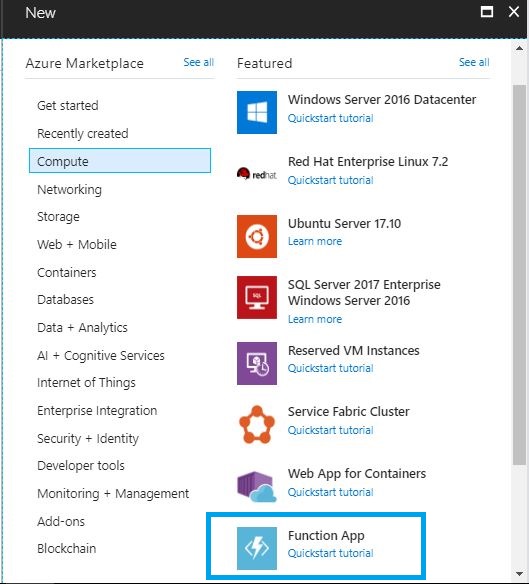
Task: Open Red Hat Quickstart tutorial link
Action: click(330, 180)
